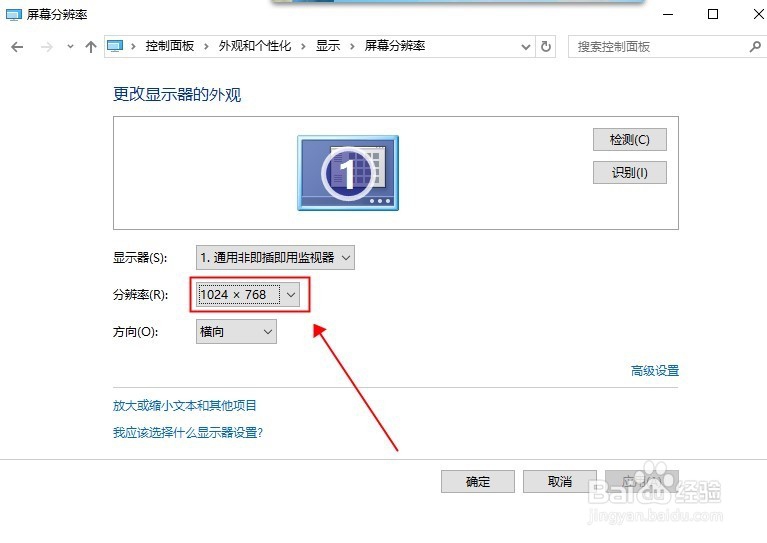Select the monitor 1 thumbnail
Image resolution: width=767 pixels, height=543 pixels.
pos(348,173)
